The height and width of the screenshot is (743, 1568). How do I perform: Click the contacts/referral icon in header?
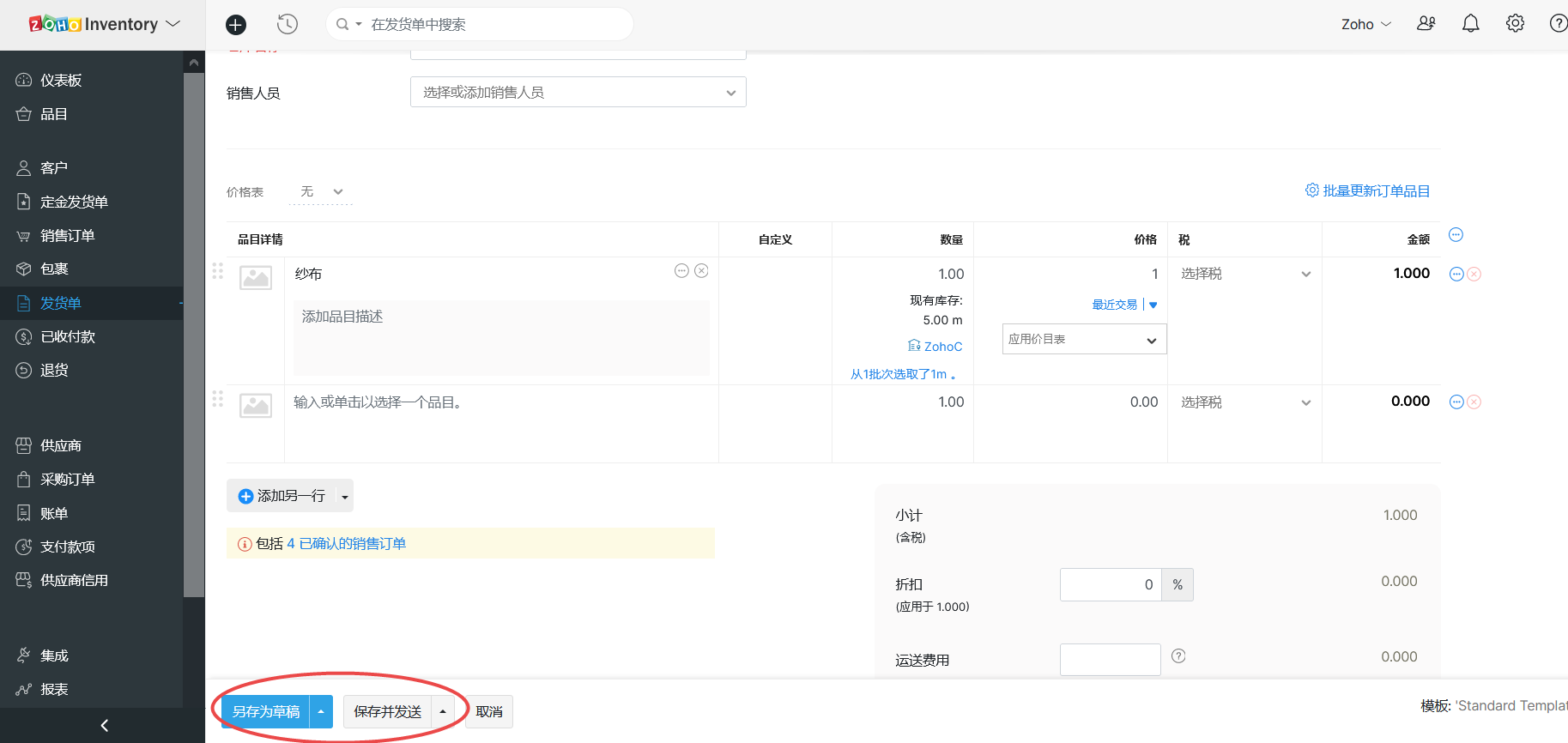tap(1426, 24)
